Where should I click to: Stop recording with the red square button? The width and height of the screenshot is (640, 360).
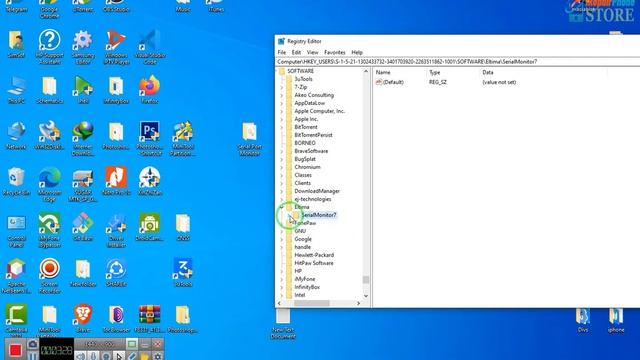coord(15,350)
